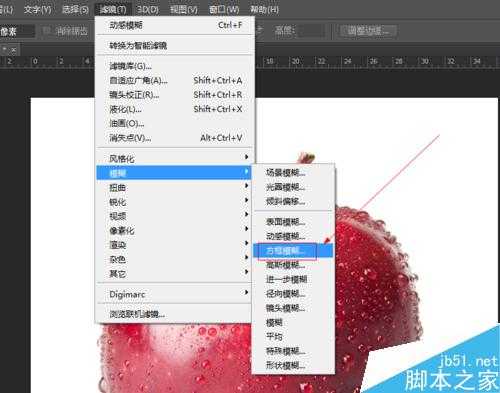This screenshot has height=393, width=500.
Task: Choose 形状模糊... shape blur
Action: coord(293,365)
